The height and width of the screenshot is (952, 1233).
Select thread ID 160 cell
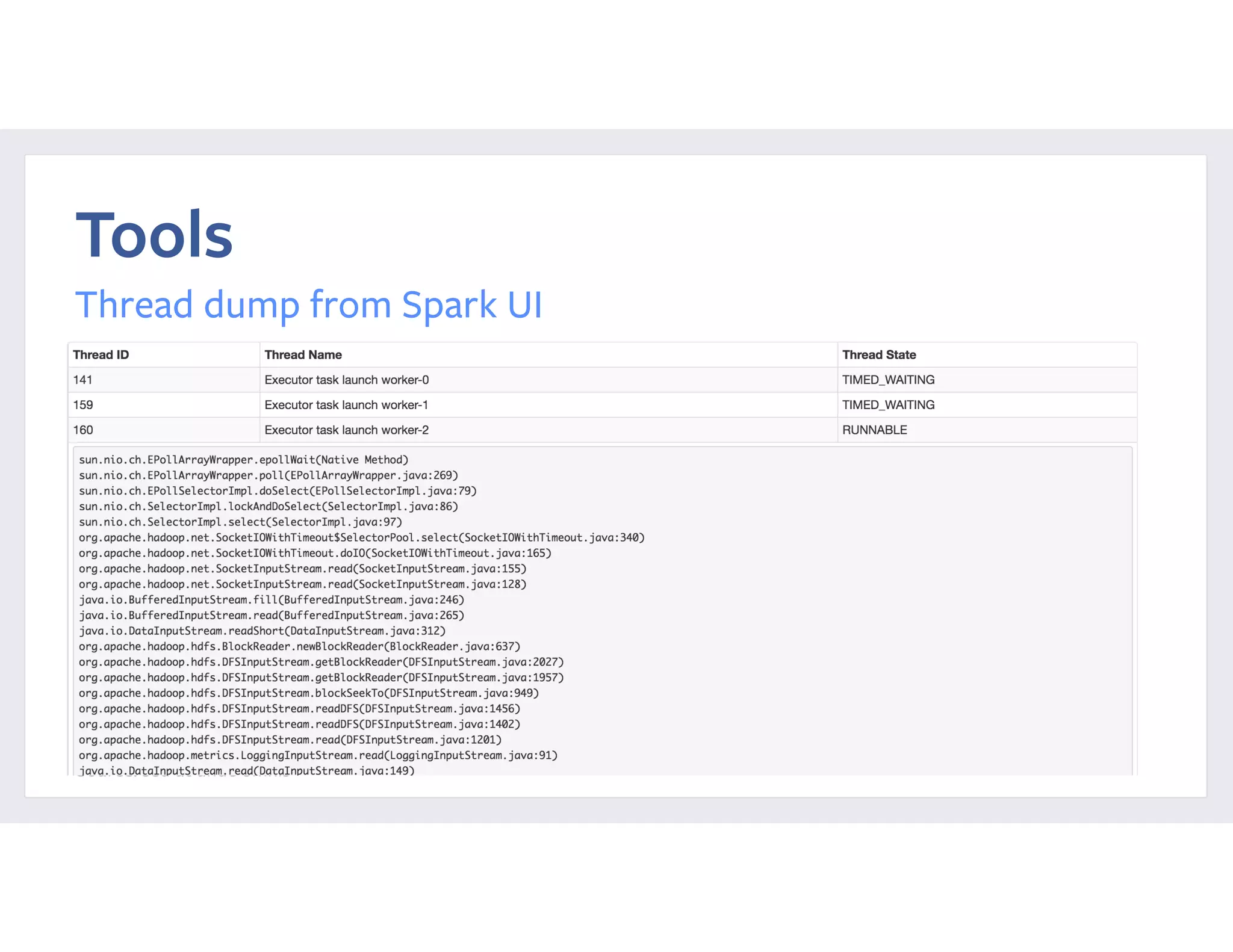pyautogui.click(x=164, y=430)
